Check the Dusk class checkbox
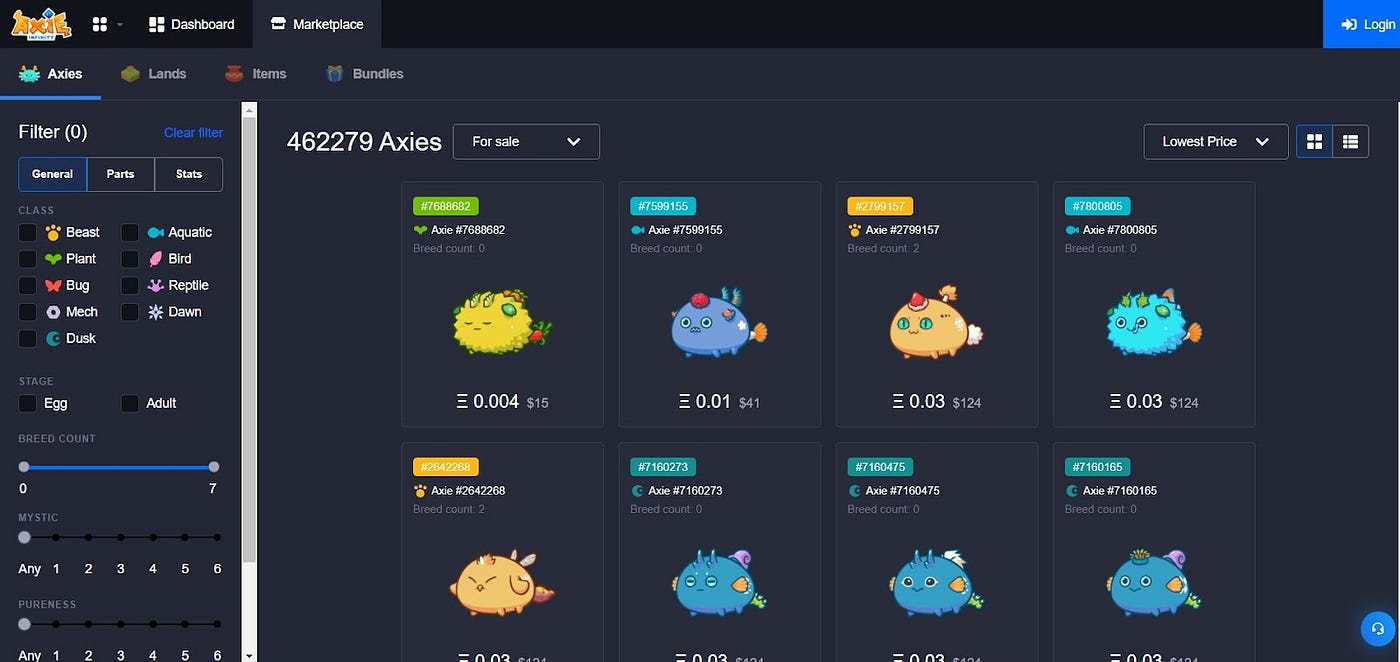 pyautogui.click(x=28, y=339)
